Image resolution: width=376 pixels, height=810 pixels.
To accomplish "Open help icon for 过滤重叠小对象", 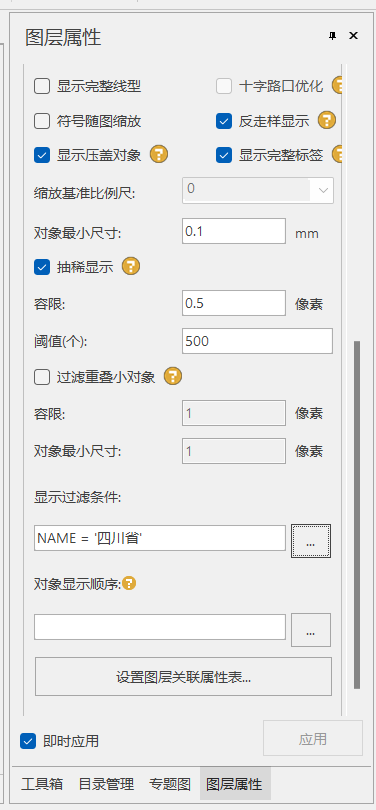I will pos(173,377).
